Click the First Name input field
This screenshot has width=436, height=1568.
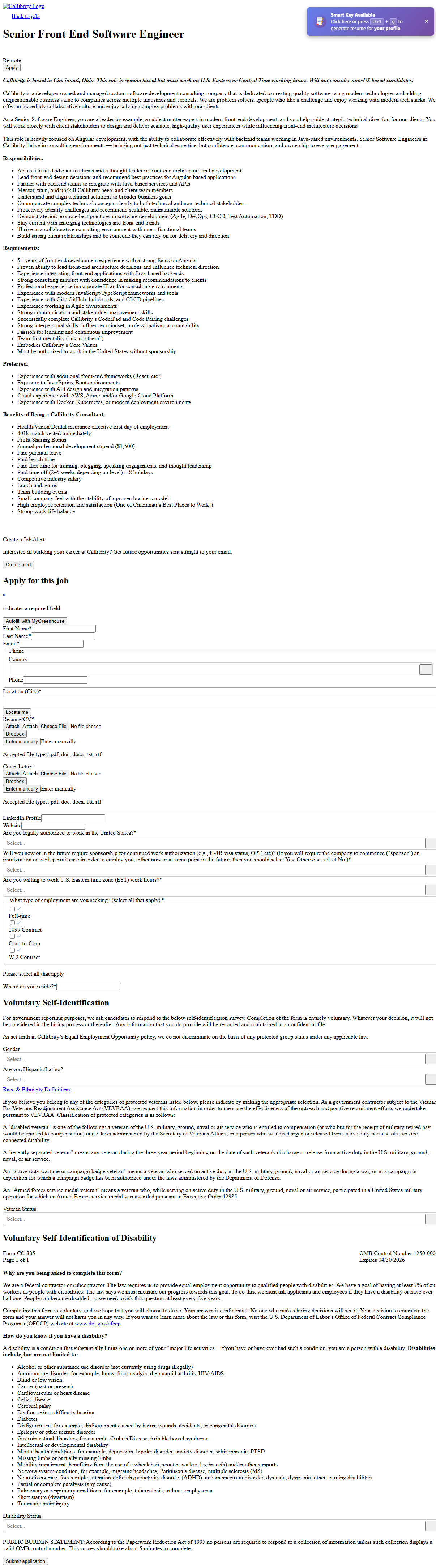(63, 629)
